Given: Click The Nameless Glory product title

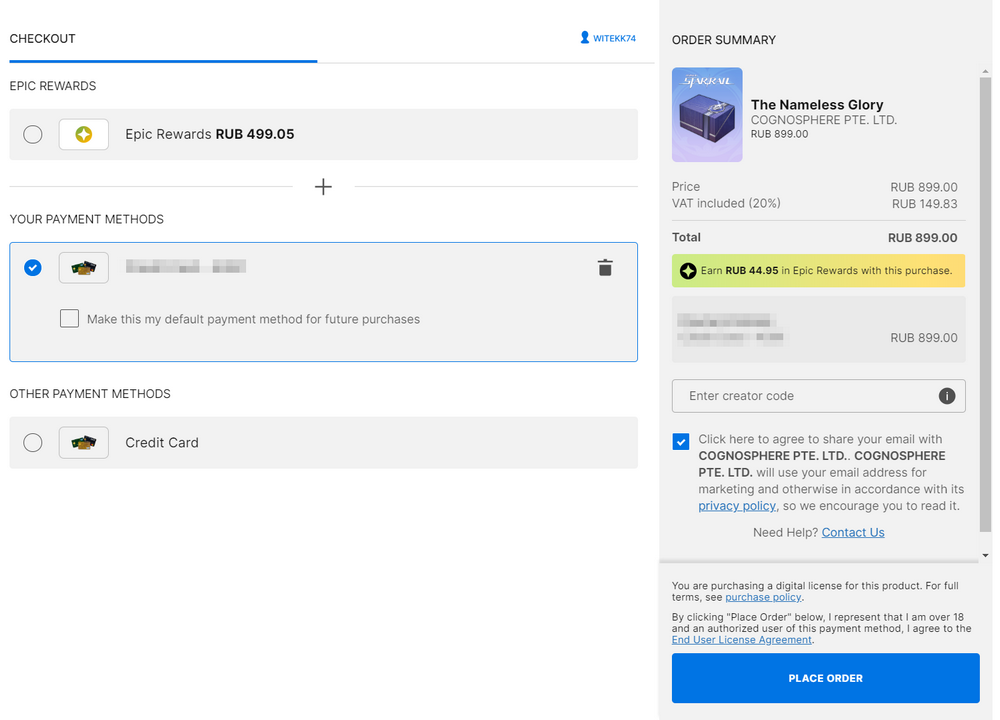Looking at the screenshot, I should point(817,105).
